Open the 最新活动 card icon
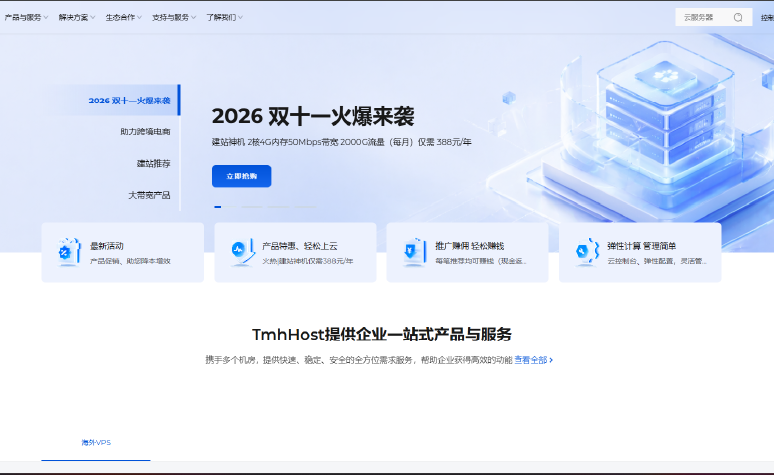This screenshot has height=475, width=775. coord(68,252)
